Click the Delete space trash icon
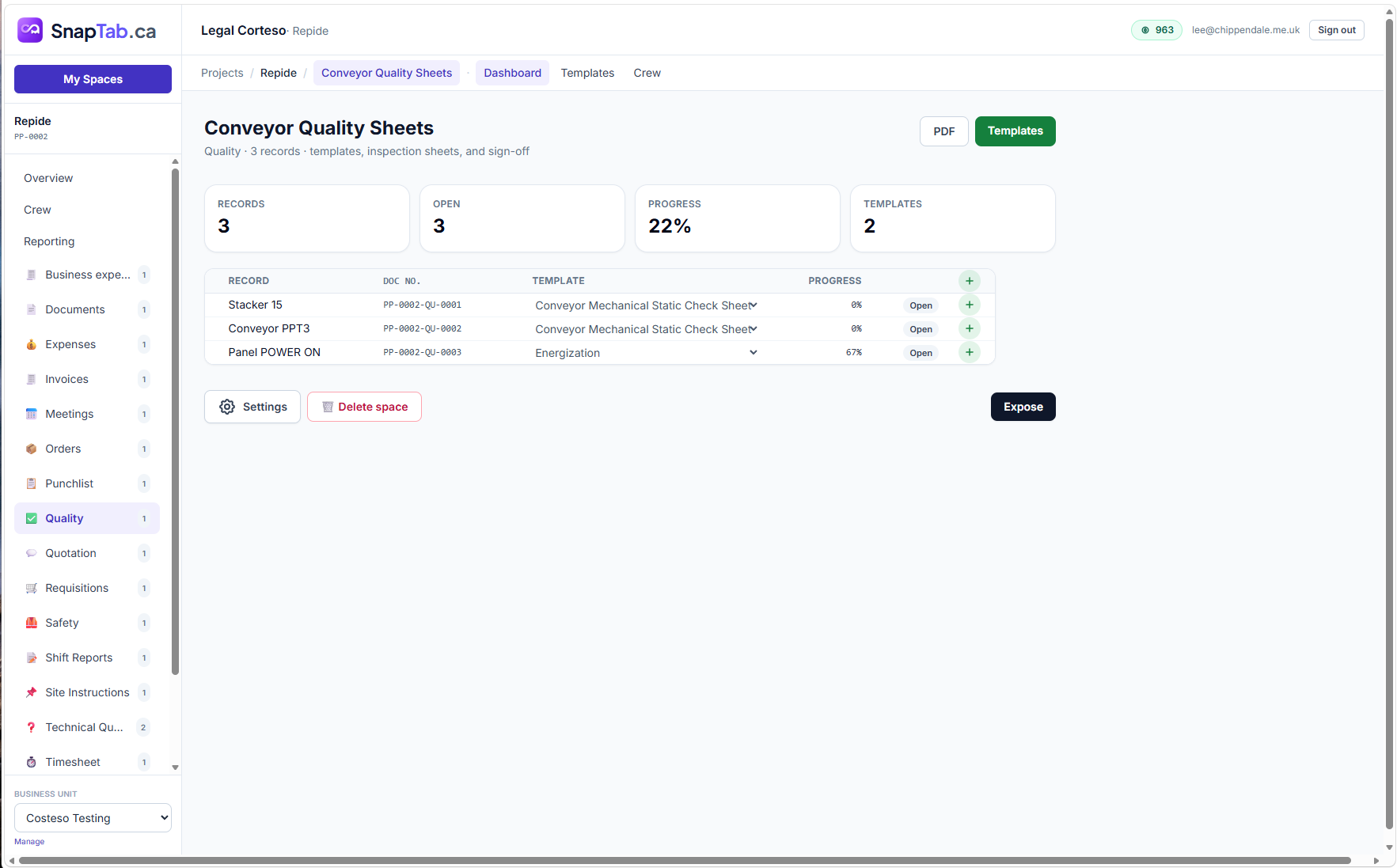 click(x=328, y=407)
